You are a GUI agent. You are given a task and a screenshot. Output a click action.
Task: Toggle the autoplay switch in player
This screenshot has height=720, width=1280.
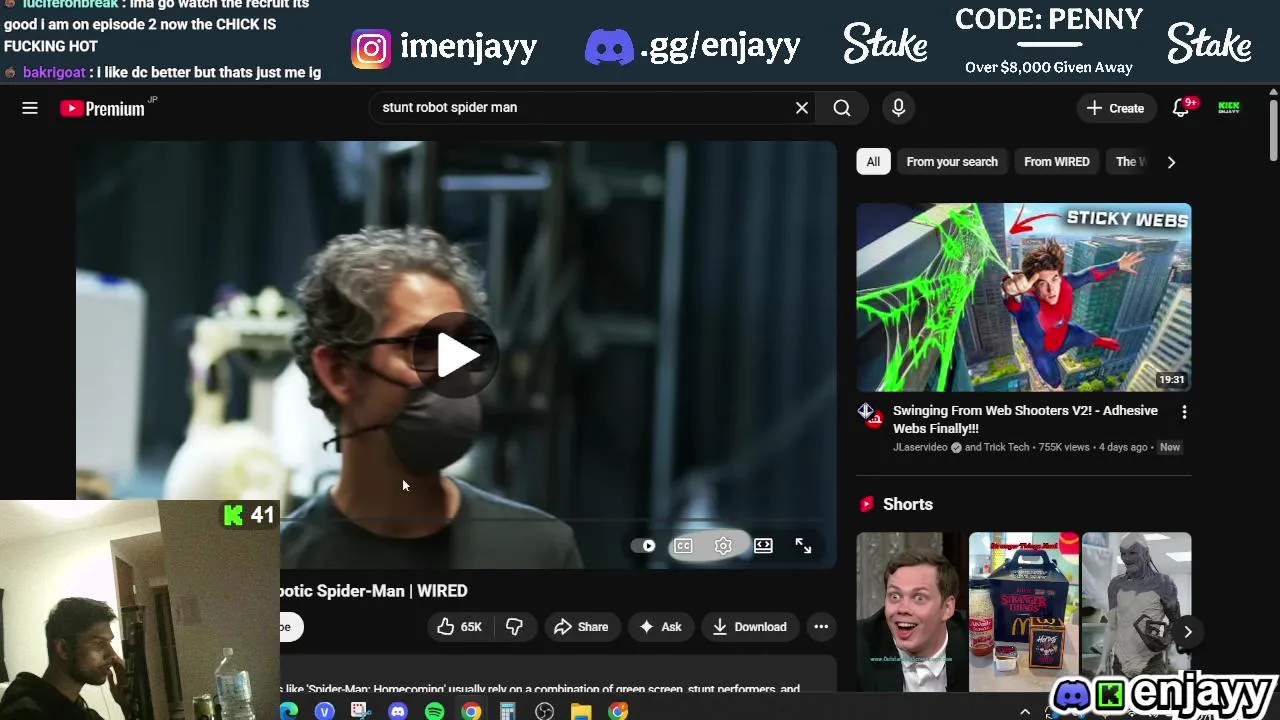[x=643, y=546]
